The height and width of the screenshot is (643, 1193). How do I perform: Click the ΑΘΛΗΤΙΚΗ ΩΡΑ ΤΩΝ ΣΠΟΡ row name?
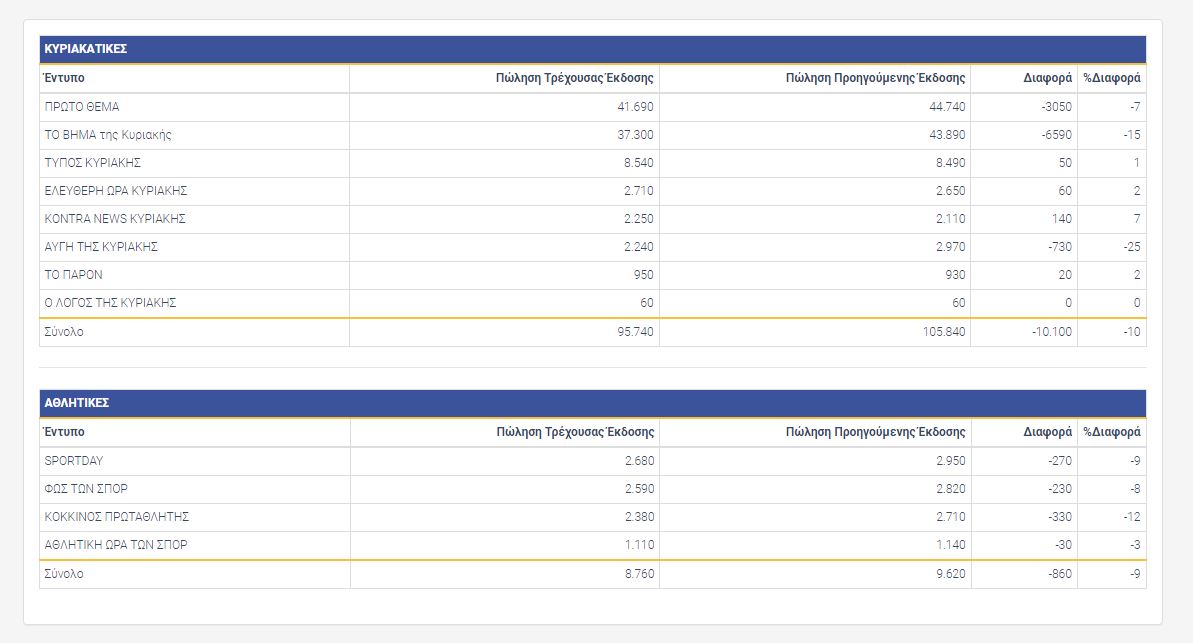[x=116, y=545]
